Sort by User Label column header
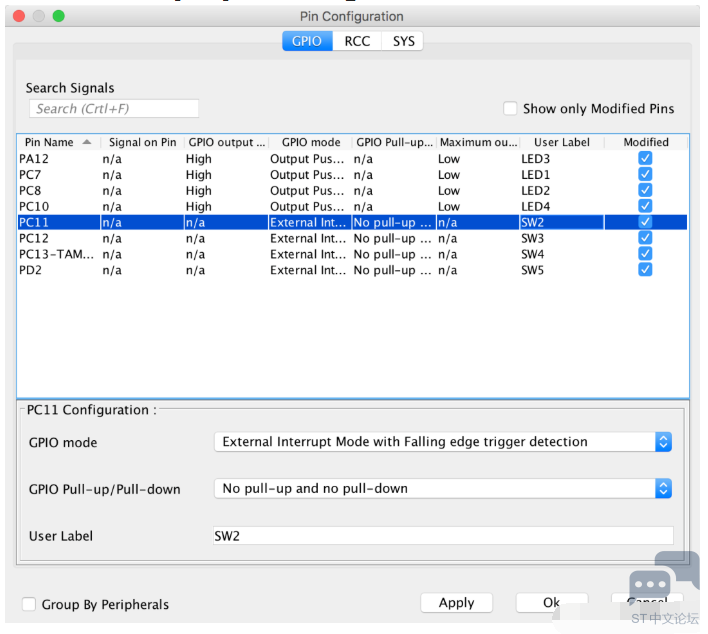This screenshot has height=634, width=708. coord(562,142)
